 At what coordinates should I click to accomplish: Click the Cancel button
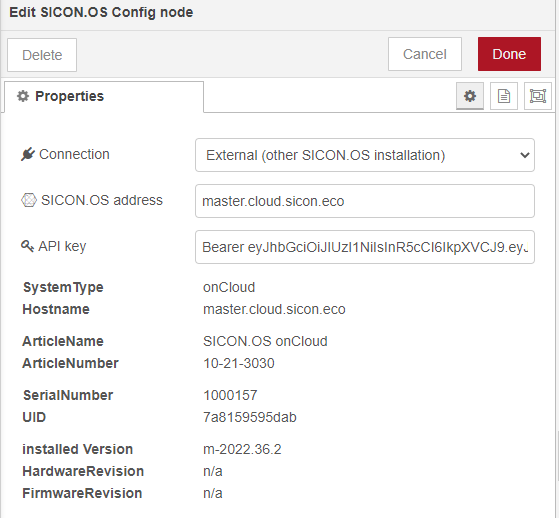[x=425, y=54]
